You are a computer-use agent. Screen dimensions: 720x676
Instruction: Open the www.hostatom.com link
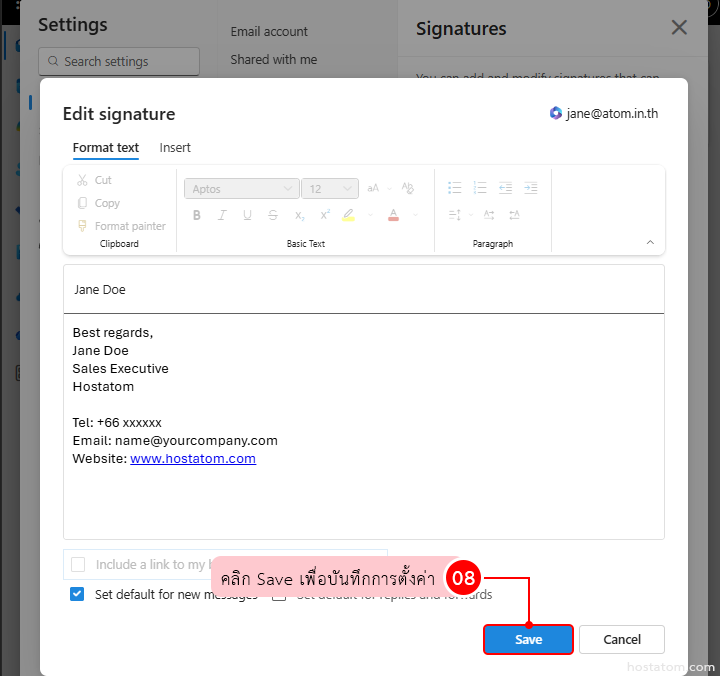193,459
